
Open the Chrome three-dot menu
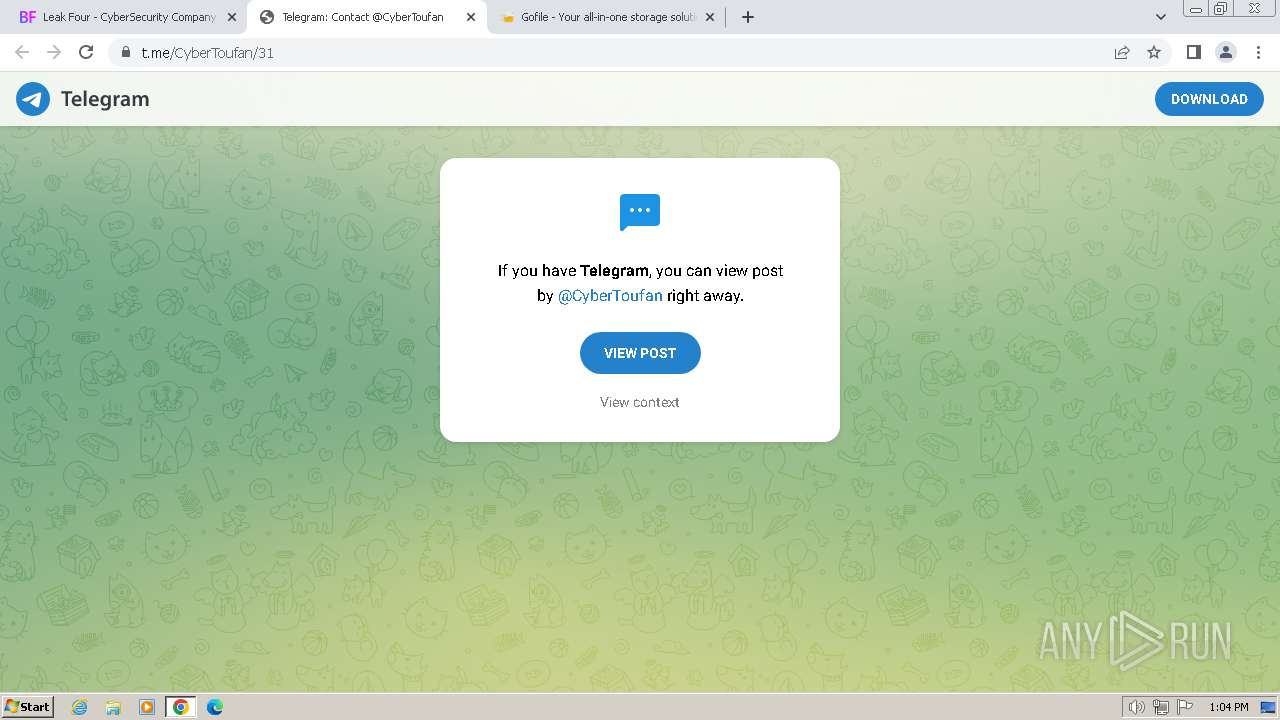(1258, 52)
